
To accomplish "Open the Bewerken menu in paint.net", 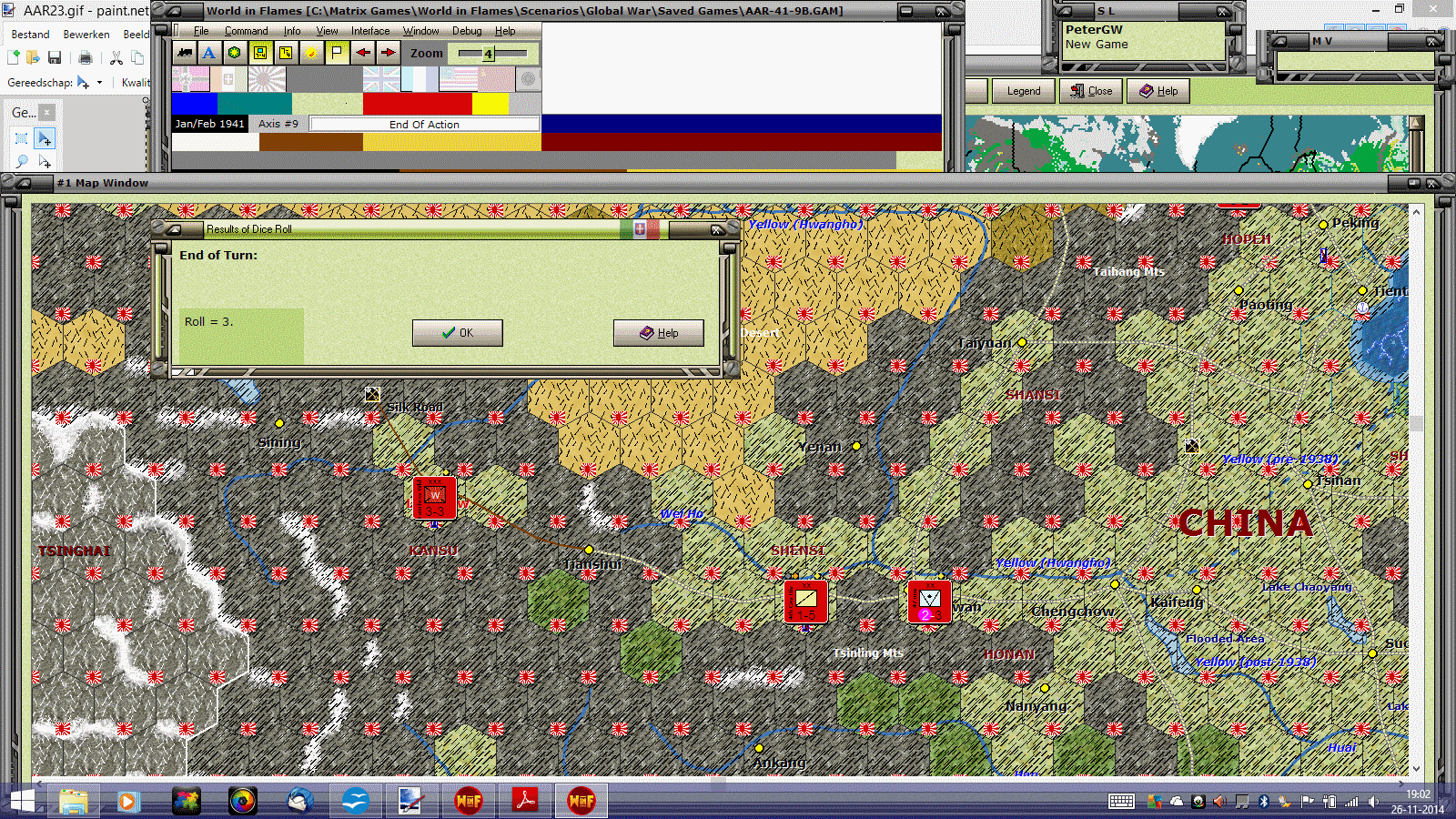I will tap(86, 35).
